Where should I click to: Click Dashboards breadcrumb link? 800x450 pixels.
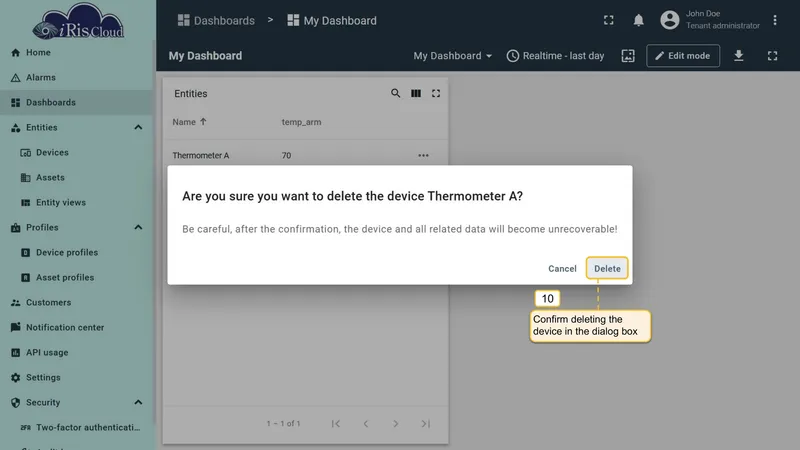[216, 20]
